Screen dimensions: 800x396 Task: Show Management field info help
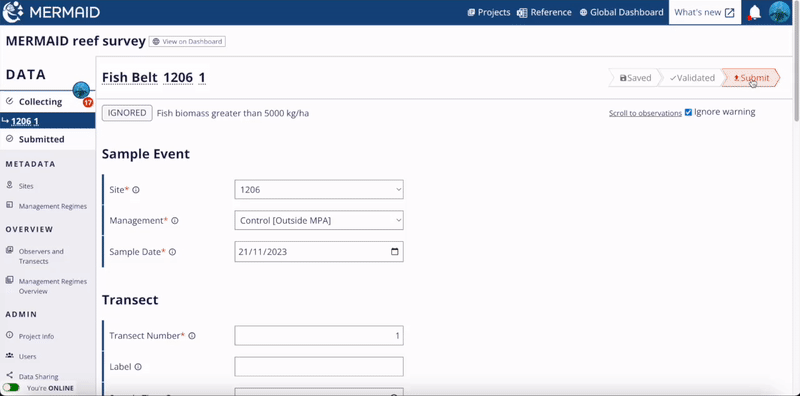point(174,221)
